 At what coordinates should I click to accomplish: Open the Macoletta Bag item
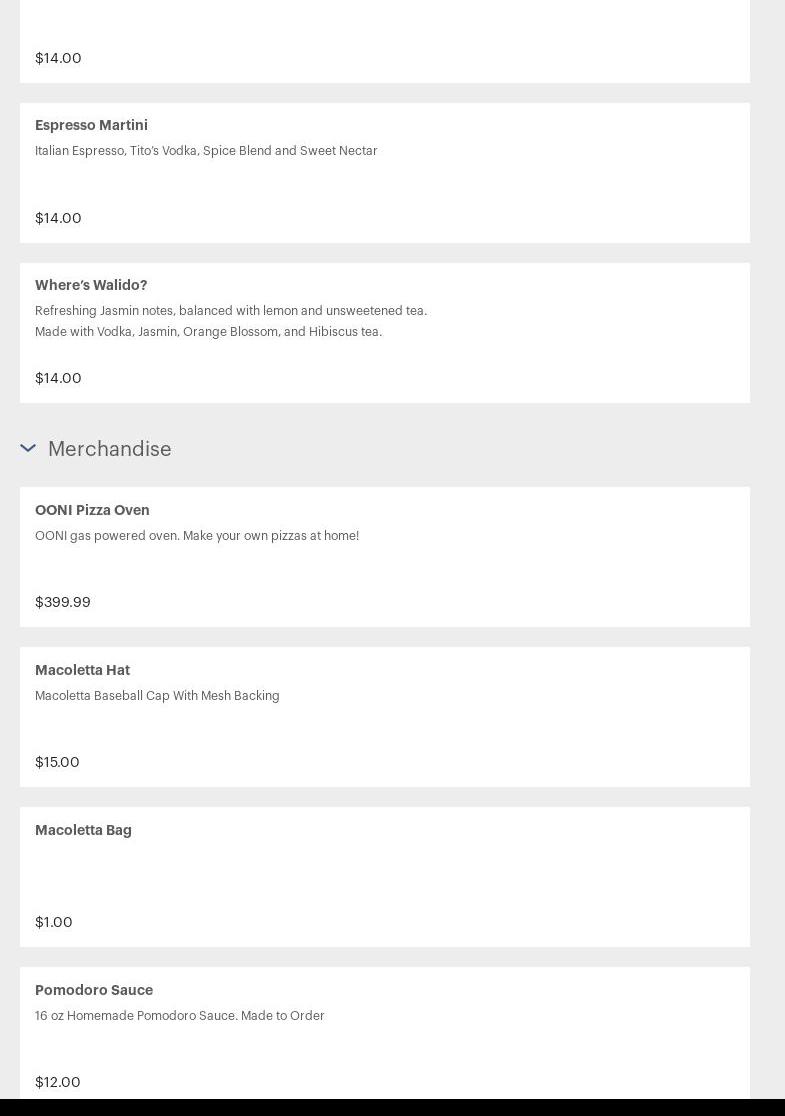(x=83, y=830)
